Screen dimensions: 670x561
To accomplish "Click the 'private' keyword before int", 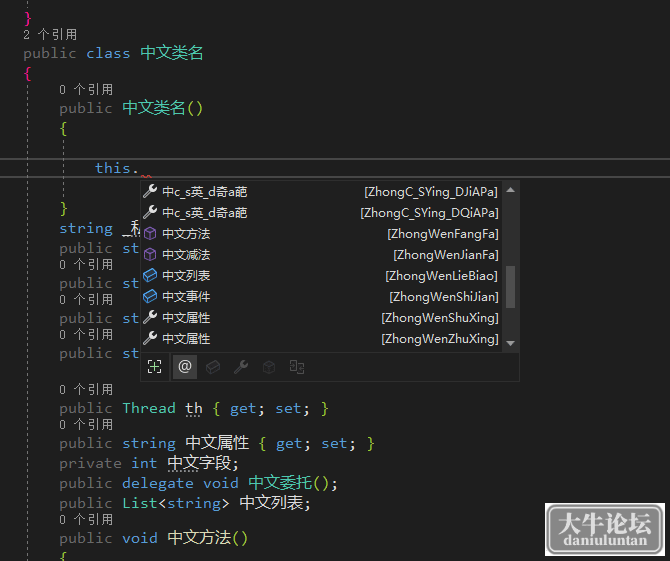I will [90, 463].
